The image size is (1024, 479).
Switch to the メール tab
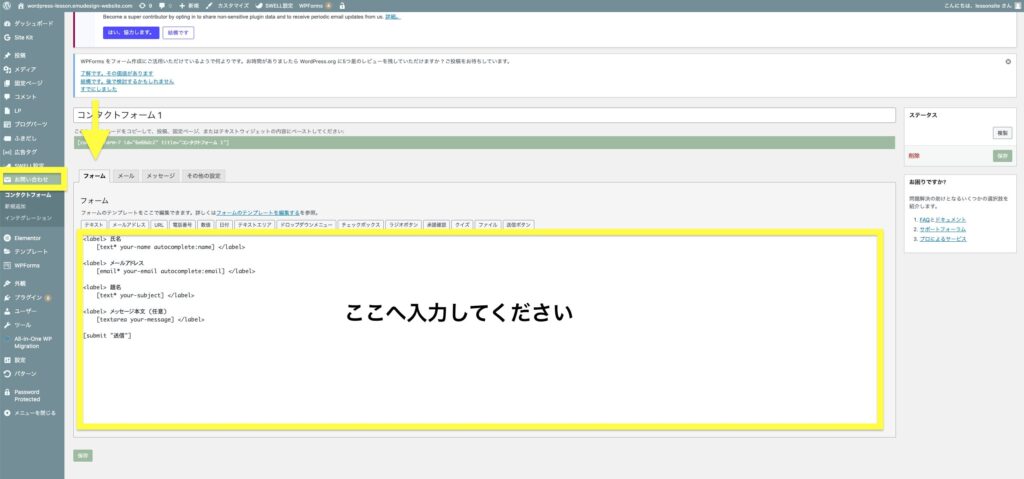click(x=125, y=175)
